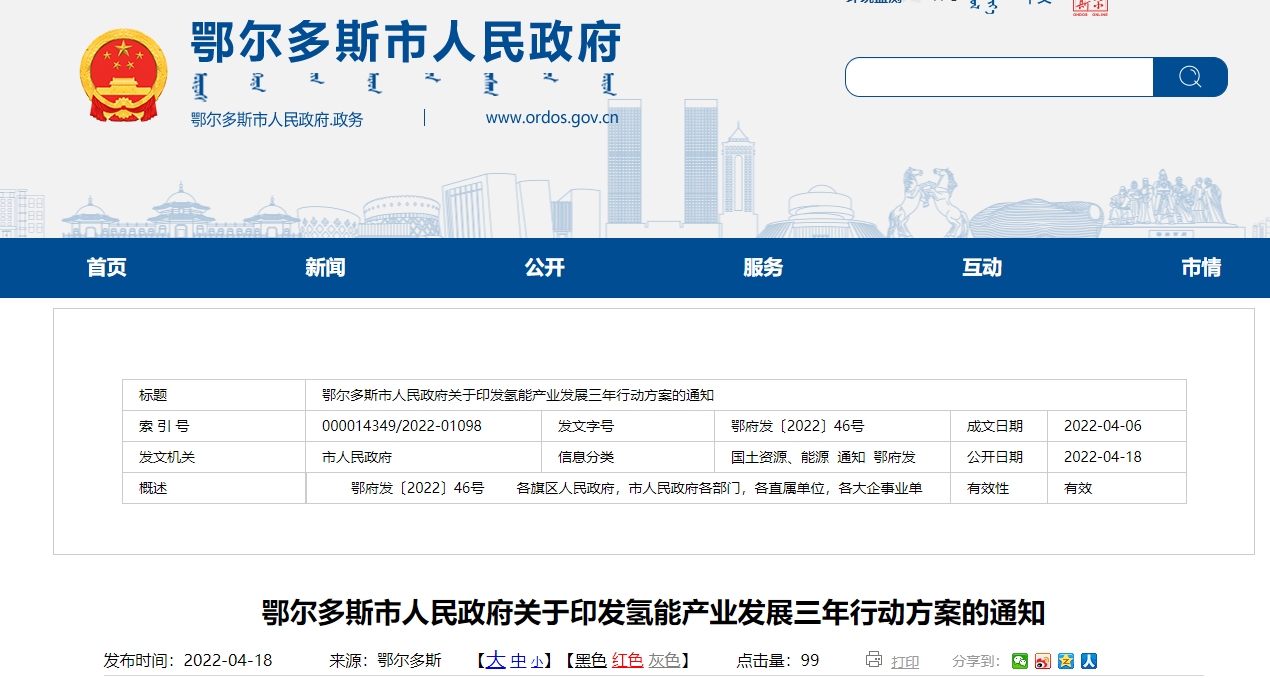
Task: Set font size to small (小)
Action: pyautogui.click(x=537, y=661)
